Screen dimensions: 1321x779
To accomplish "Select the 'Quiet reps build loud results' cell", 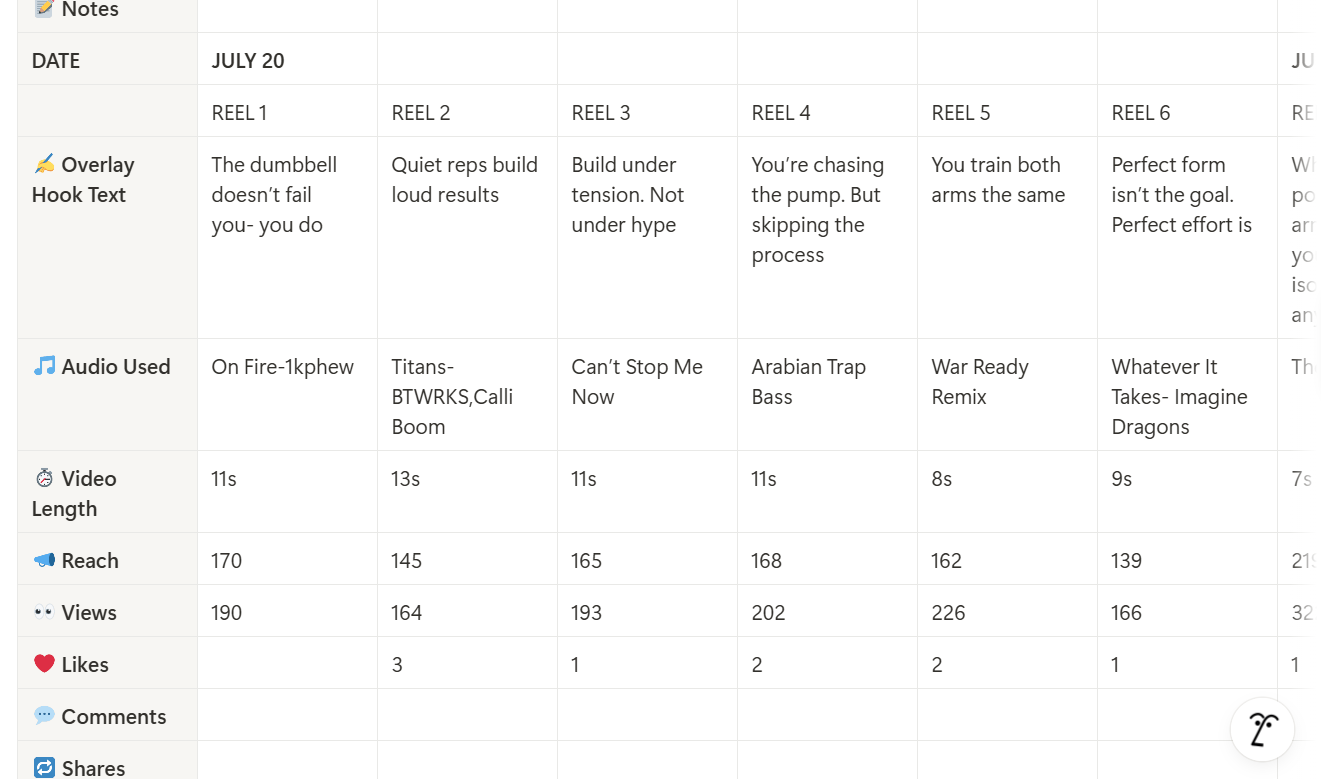I will coord(465,180).
